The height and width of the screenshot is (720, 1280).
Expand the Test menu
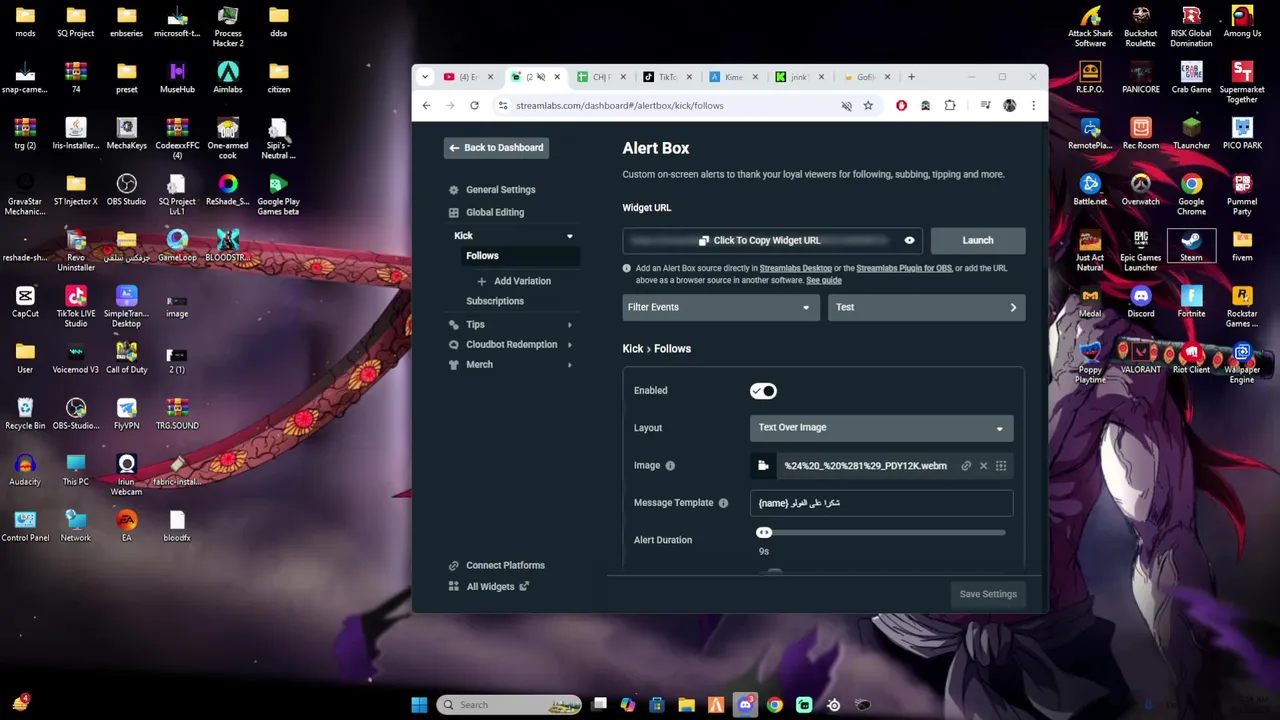pyautogui.click(x=927, y=307)
